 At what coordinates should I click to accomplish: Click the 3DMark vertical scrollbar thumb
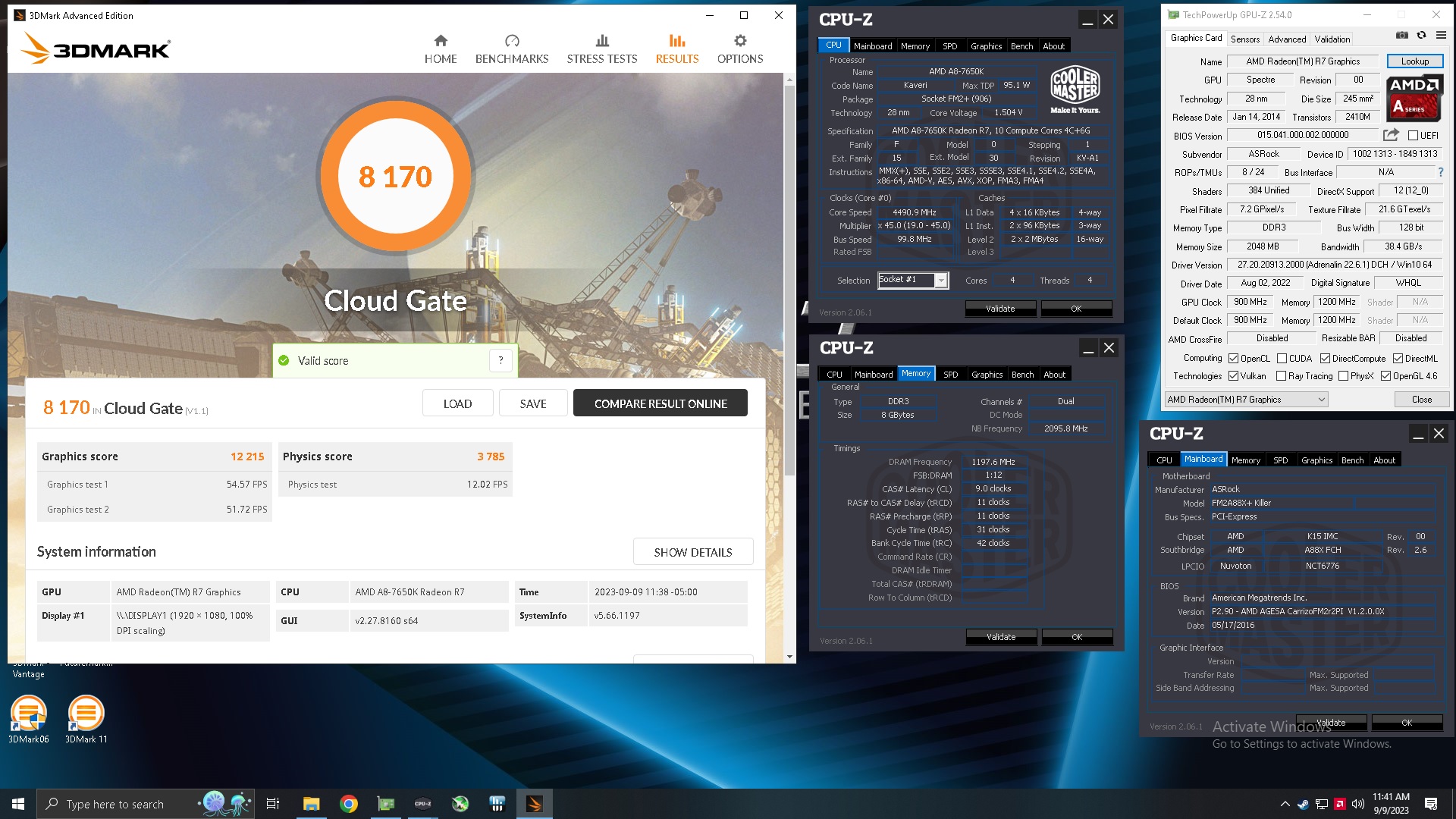pos(789,281)
